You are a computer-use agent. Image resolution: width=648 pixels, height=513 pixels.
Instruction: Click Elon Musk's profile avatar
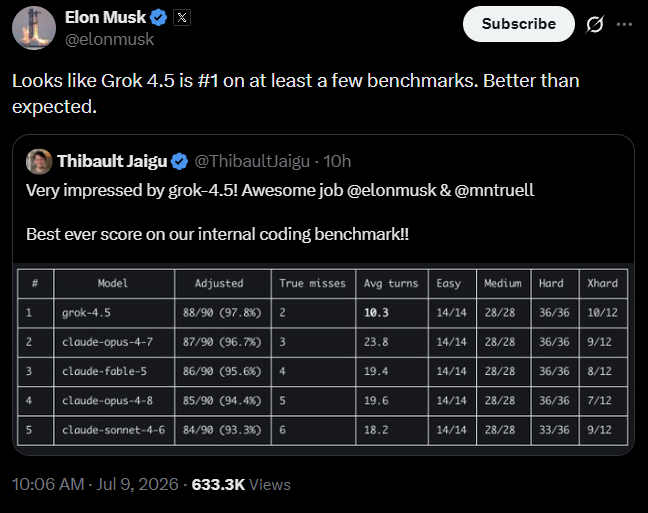(34, 28)
